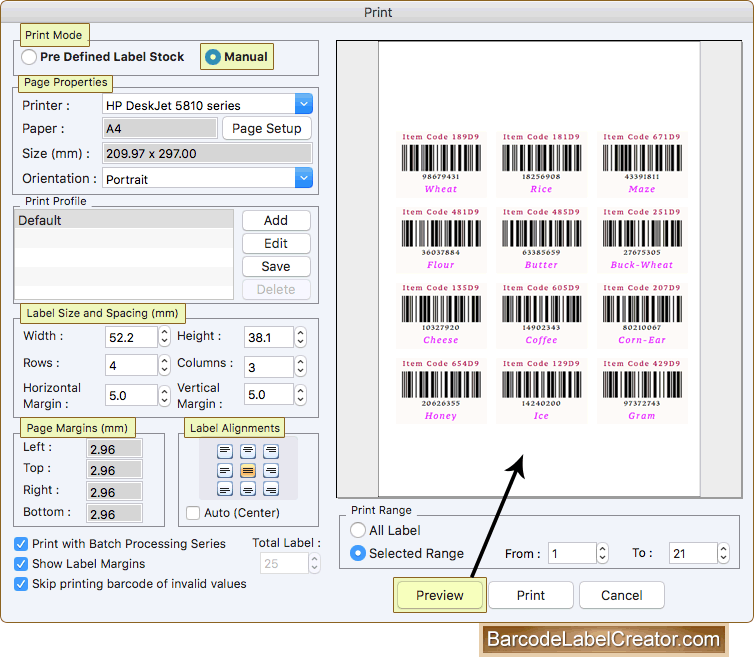Image resolution: width=754 pixels, height=657 pixels.
Task: Open Page Setup
Action: coord(267,128)
